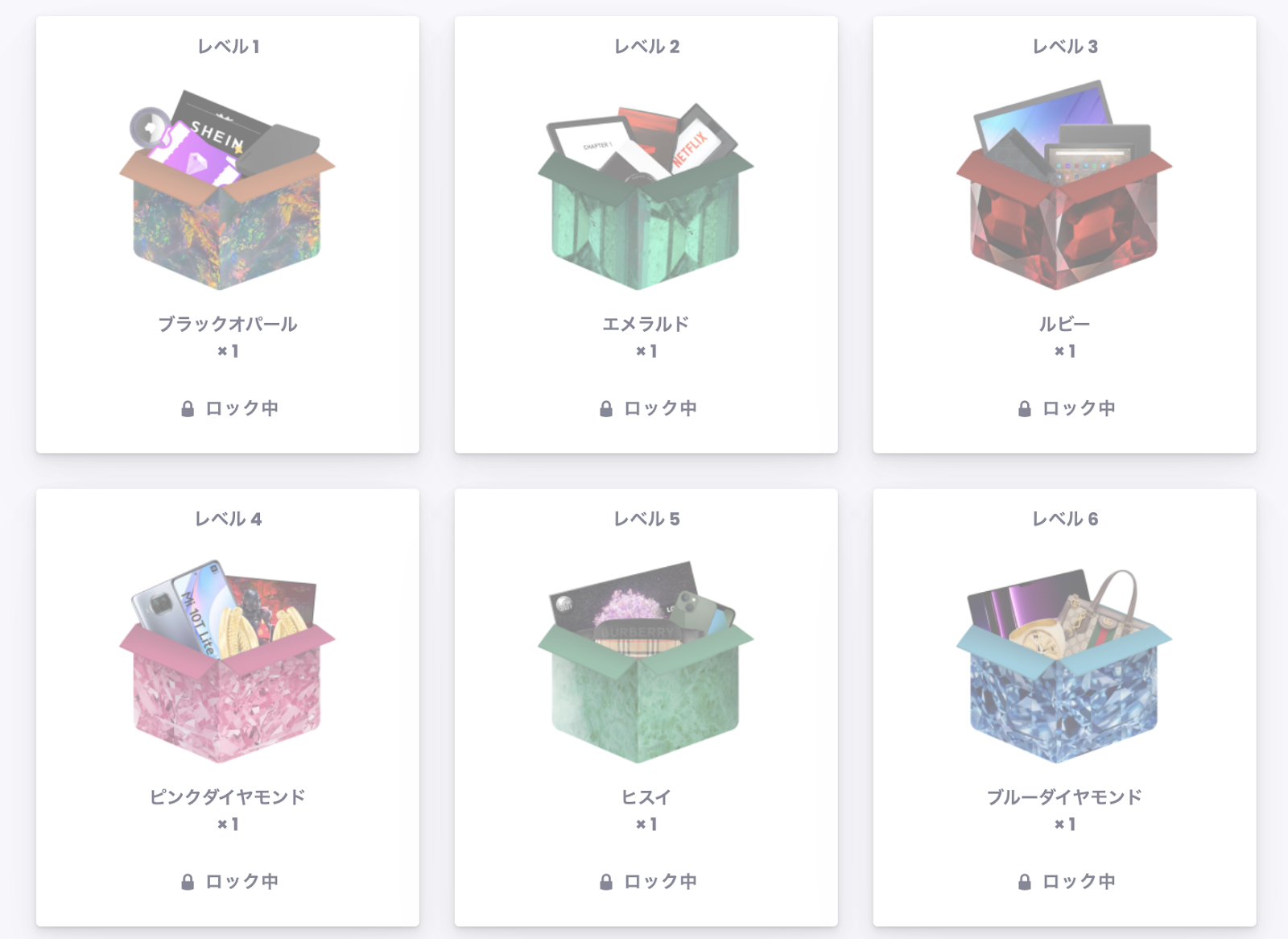Viewport: 1288px width, 939px height.
Task: Click the Pink Diamond box image
Action: click(x=228, y=661)
